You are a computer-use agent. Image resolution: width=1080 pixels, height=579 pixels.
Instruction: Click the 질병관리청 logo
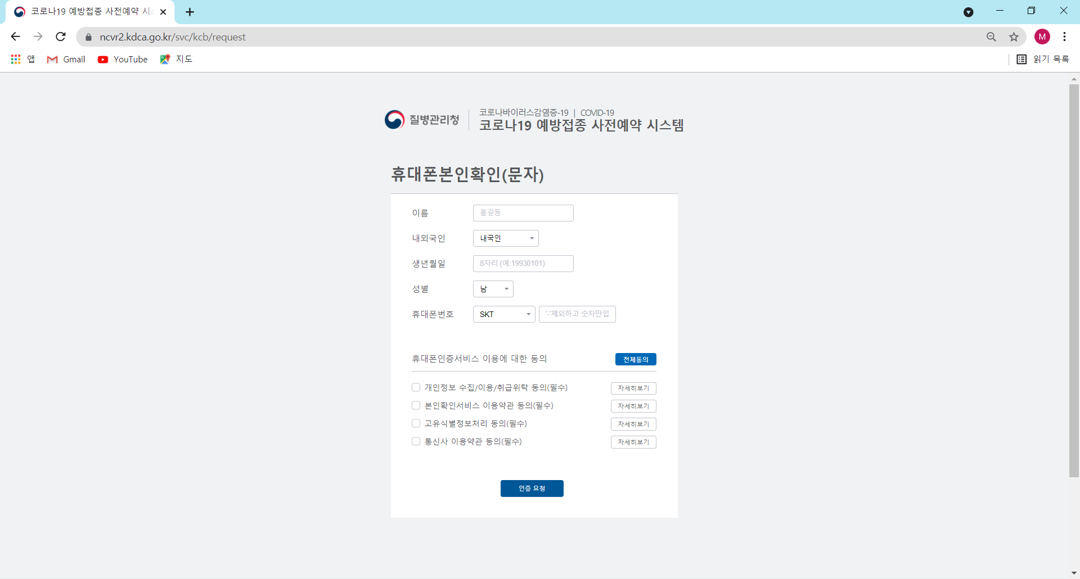click(422, 120)
